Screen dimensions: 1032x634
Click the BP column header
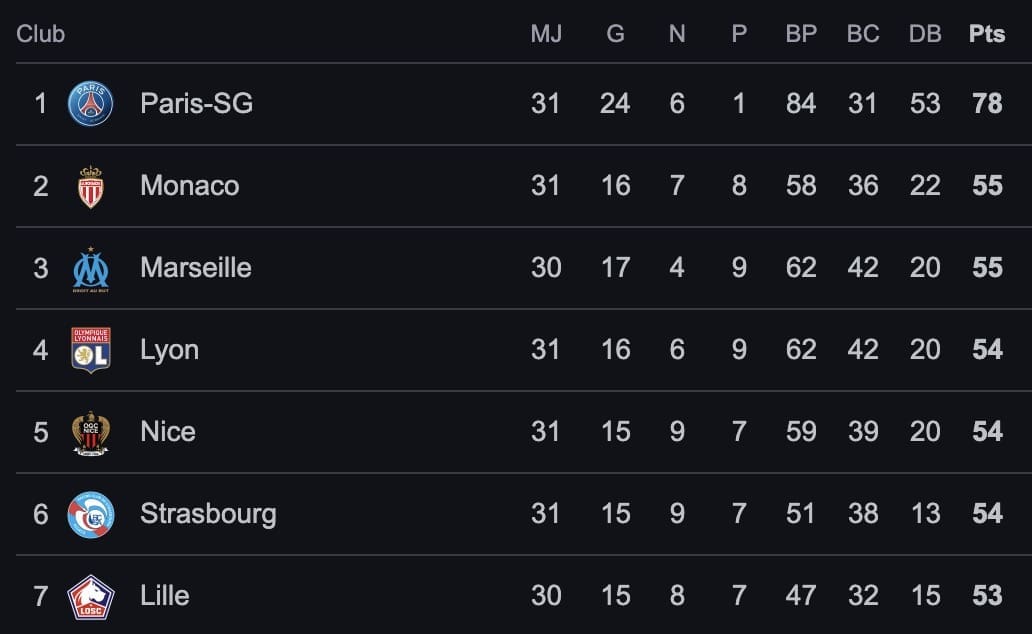click(x=801, y=34)
